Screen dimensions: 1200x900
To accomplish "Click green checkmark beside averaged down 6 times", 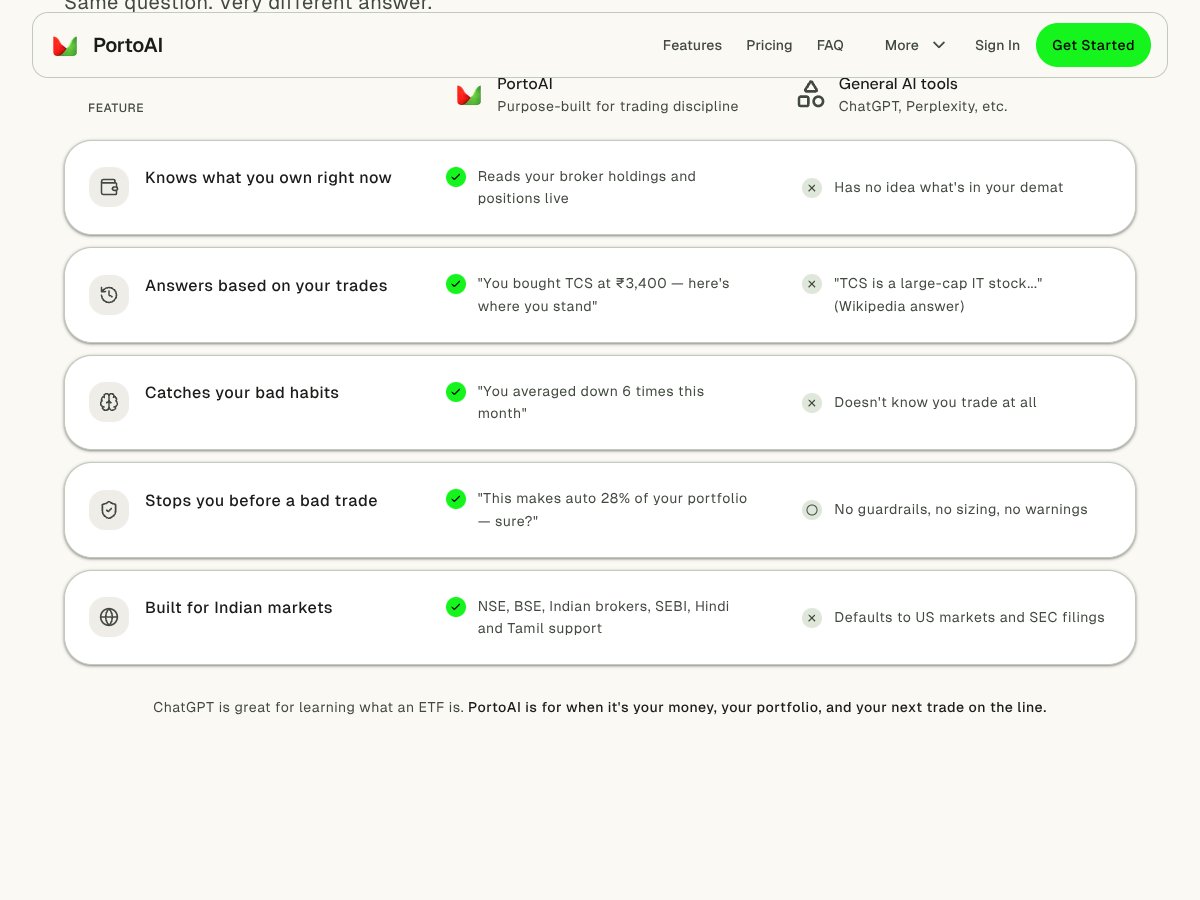I will [456, 392].
